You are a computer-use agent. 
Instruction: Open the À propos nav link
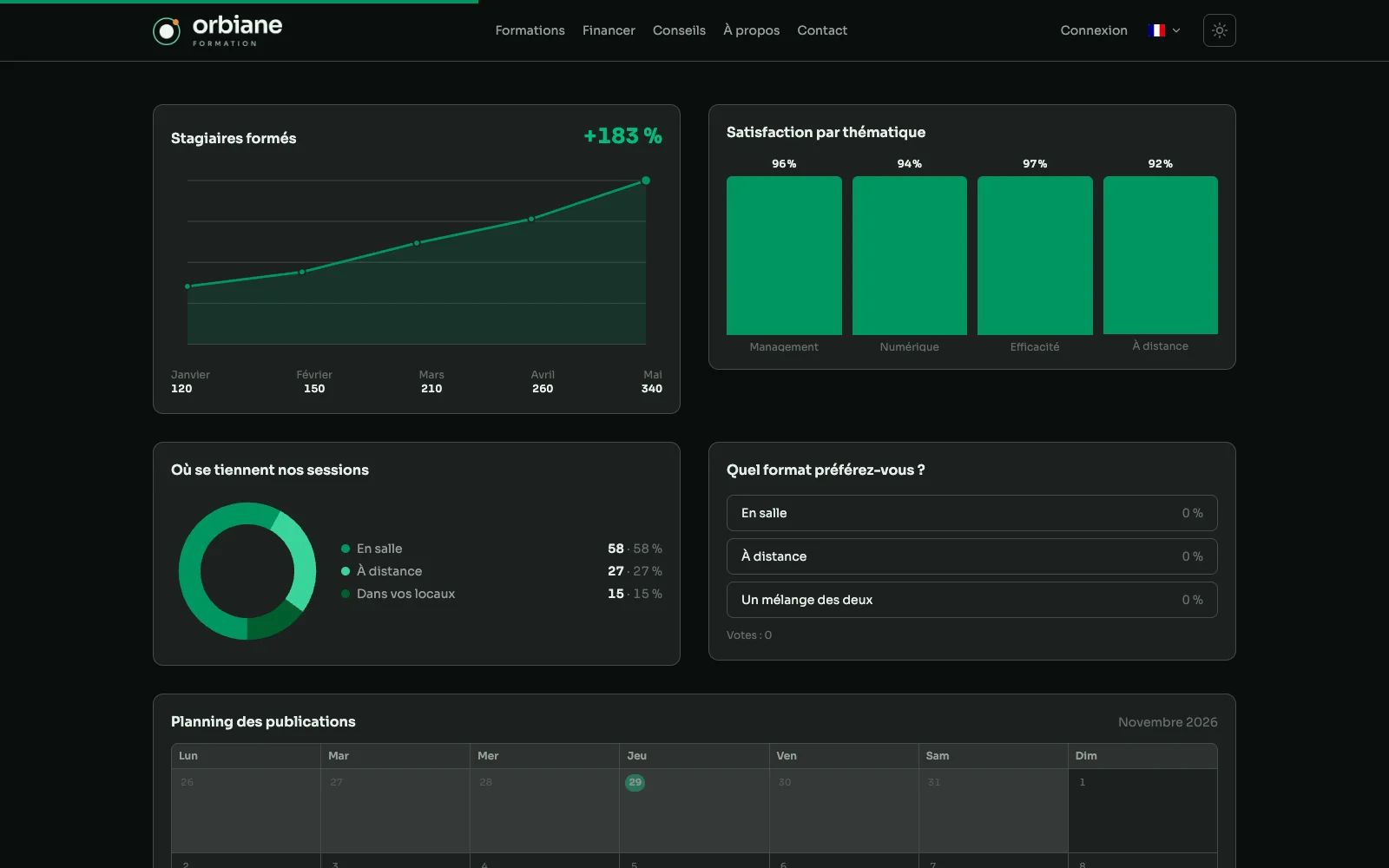point(752,30)
